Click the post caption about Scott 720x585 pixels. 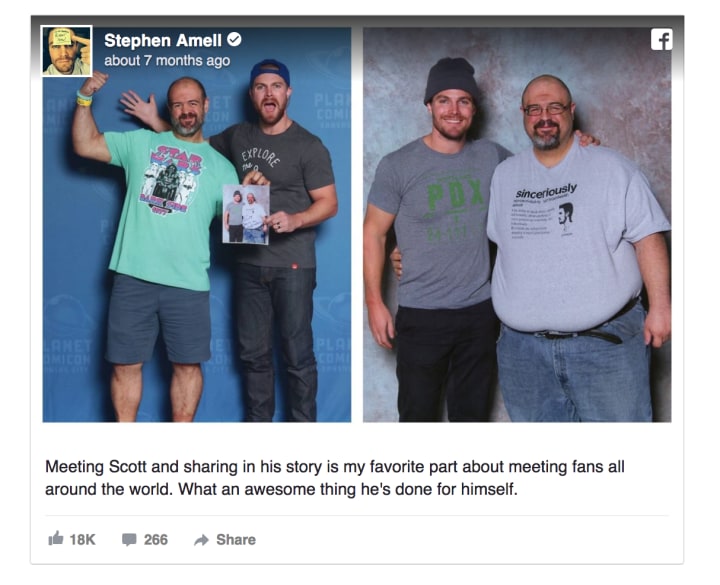pos(334,478)
